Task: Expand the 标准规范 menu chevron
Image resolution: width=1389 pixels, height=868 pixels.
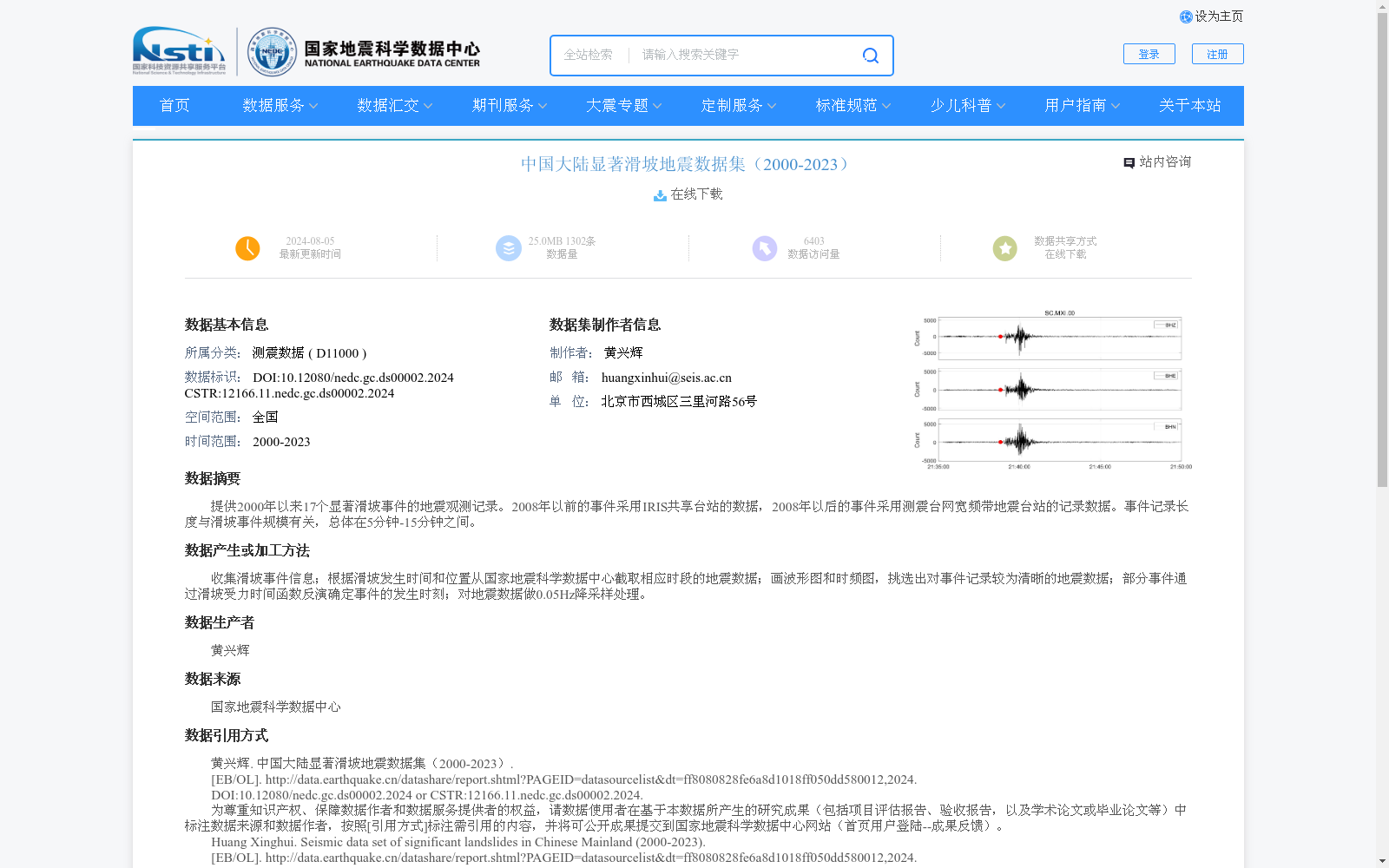Action: (886, 106)
